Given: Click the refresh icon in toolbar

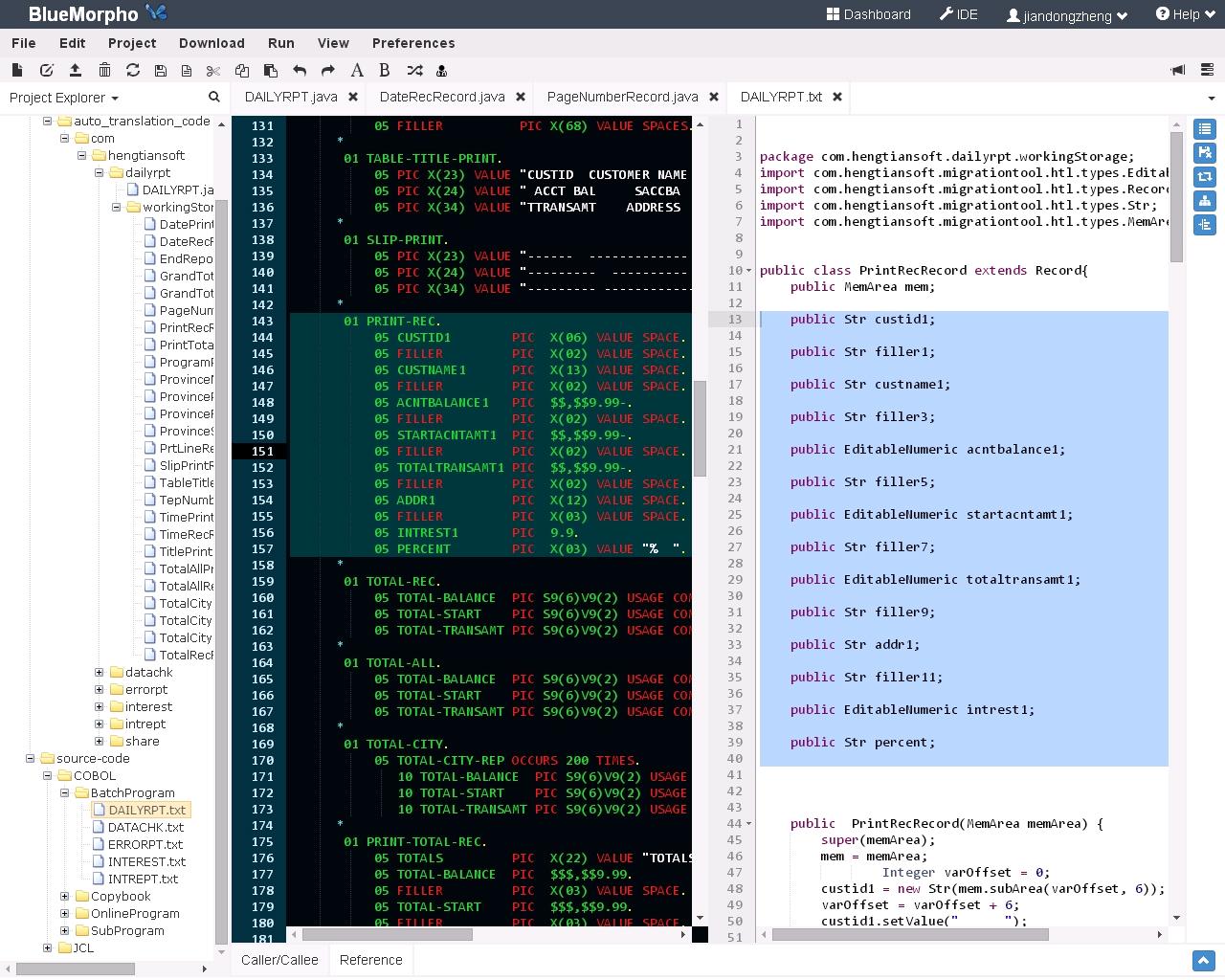Looking at the screenshot, I should pos(133,71).
